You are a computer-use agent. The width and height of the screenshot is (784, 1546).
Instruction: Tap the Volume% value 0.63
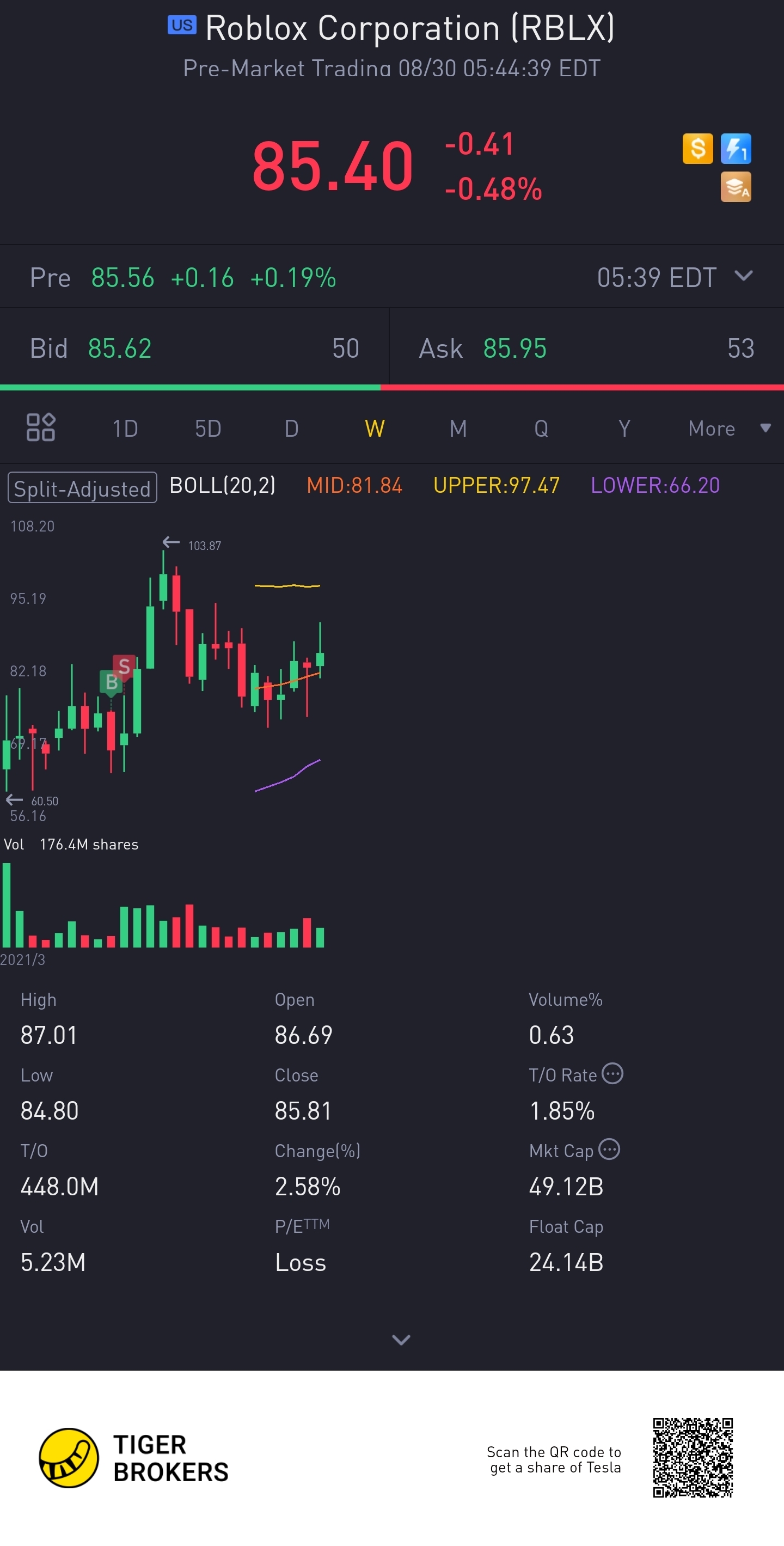[552, 1035]
